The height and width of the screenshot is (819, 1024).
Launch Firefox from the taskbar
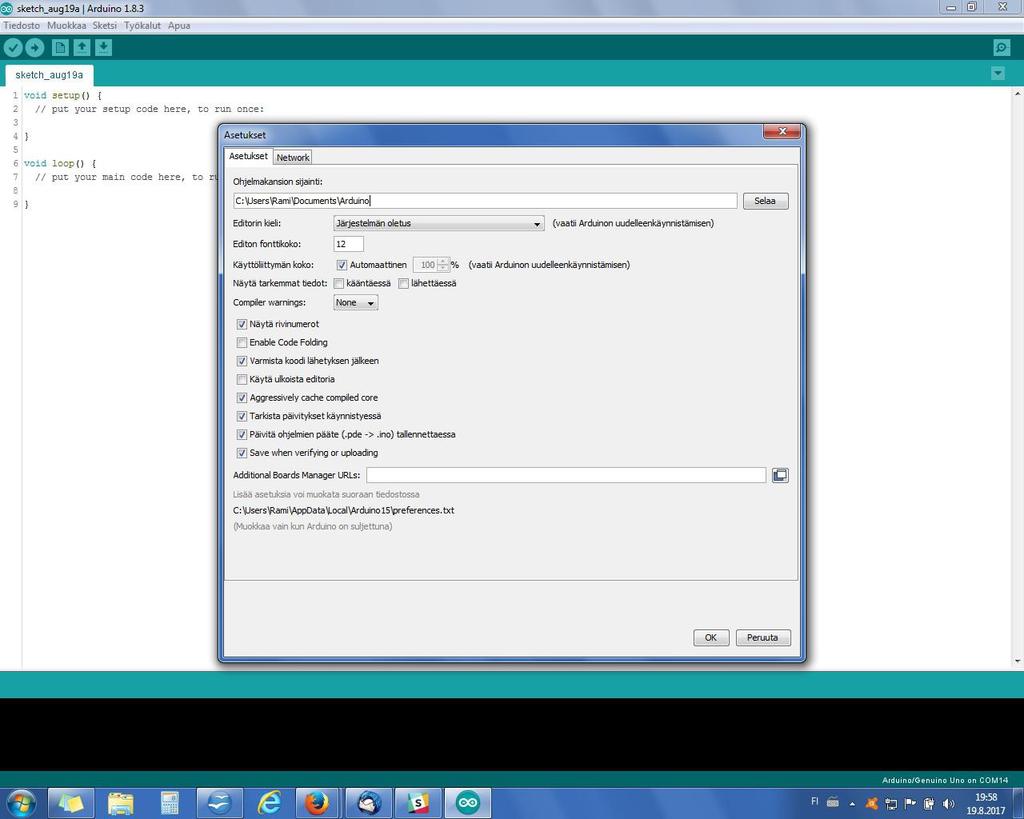[317, 803]
